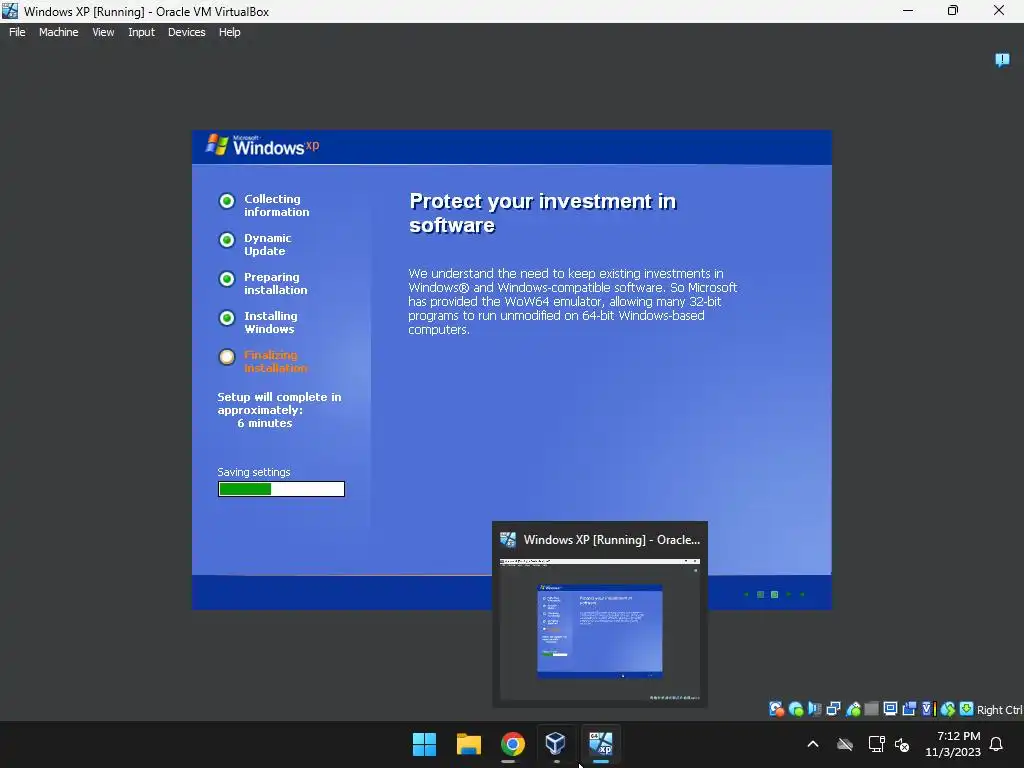
Task: Open the View menu
Action: point(103,32)
